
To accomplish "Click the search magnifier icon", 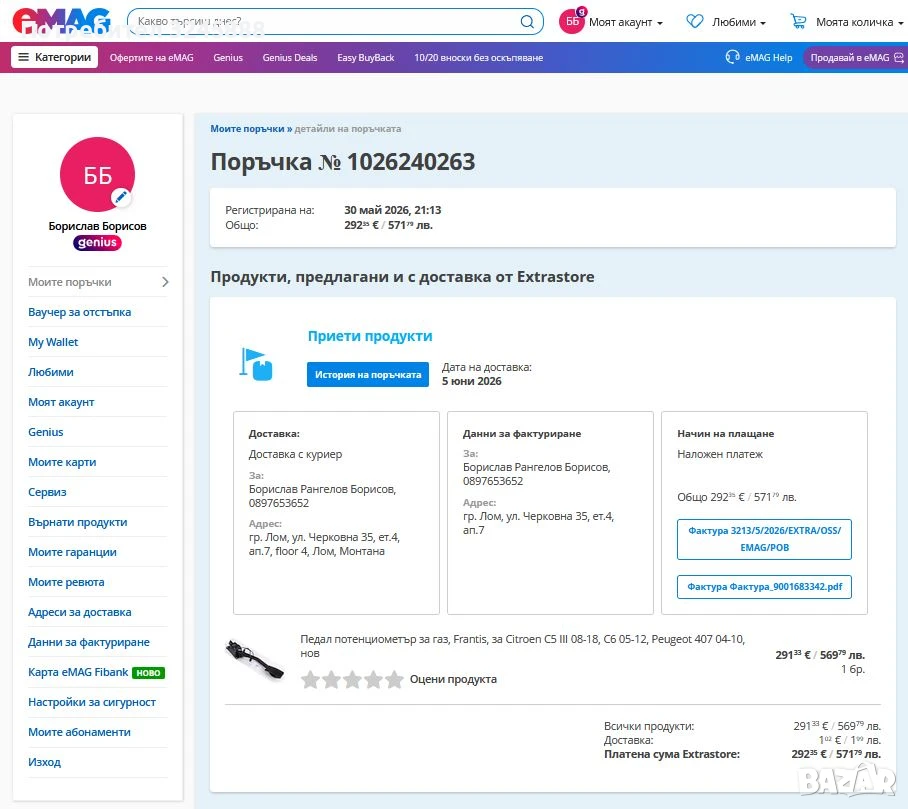I will coord(527,22).
